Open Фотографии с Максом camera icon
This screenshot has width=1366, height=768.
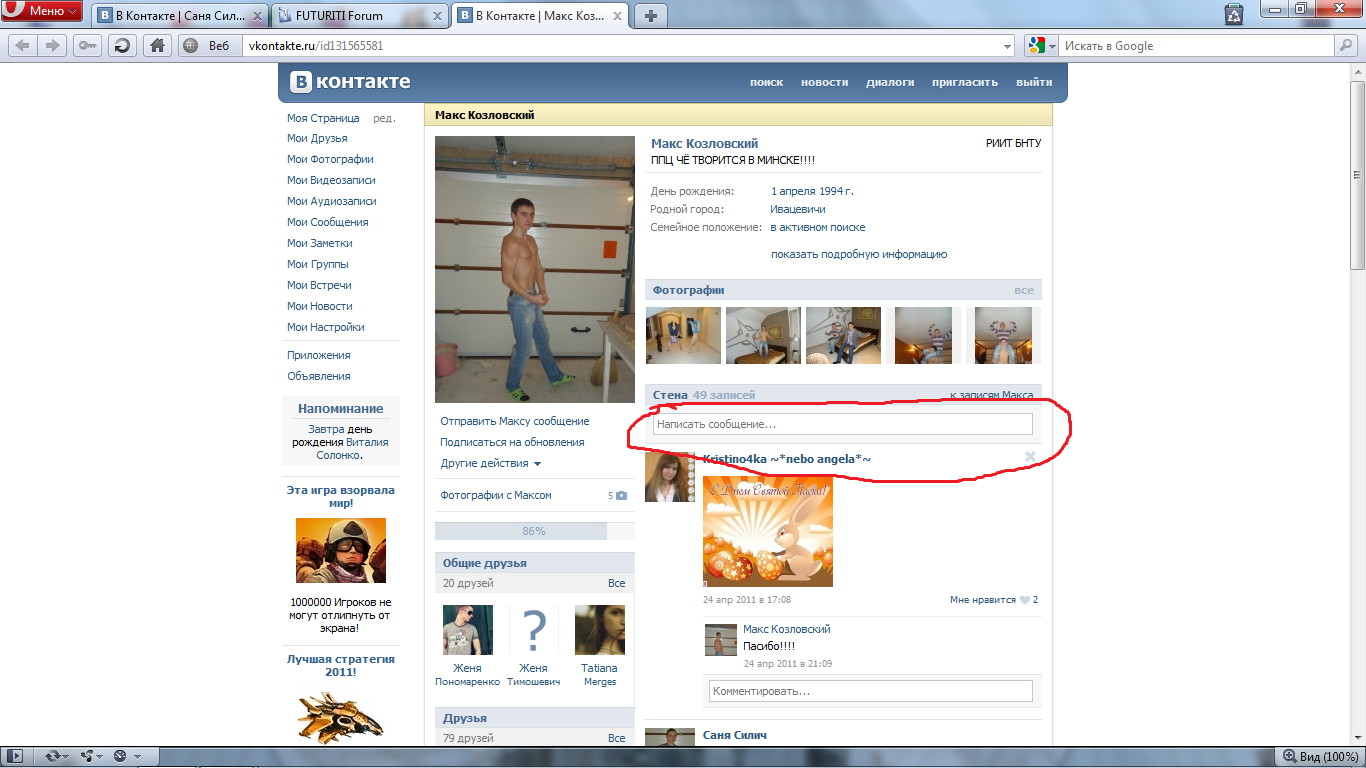pyautogui.click(x=621, y=495)
